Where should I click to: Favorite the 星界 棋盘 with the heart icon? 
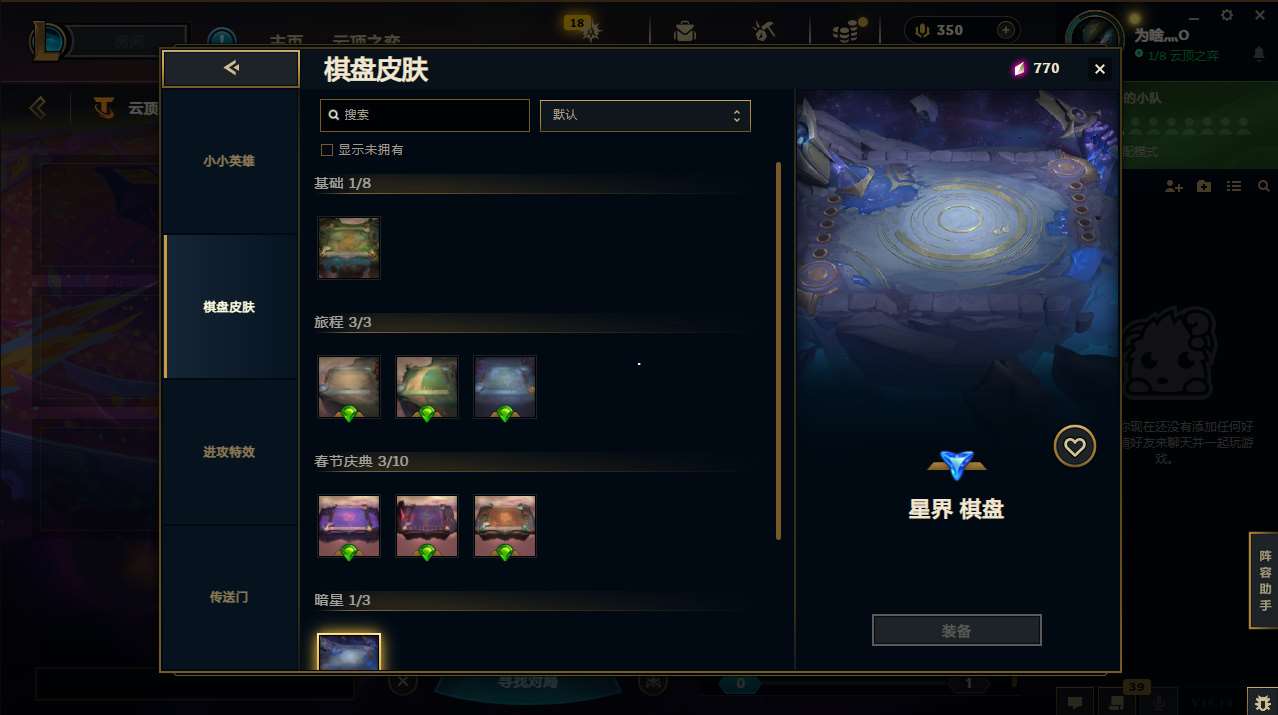tap(1075, 446)
